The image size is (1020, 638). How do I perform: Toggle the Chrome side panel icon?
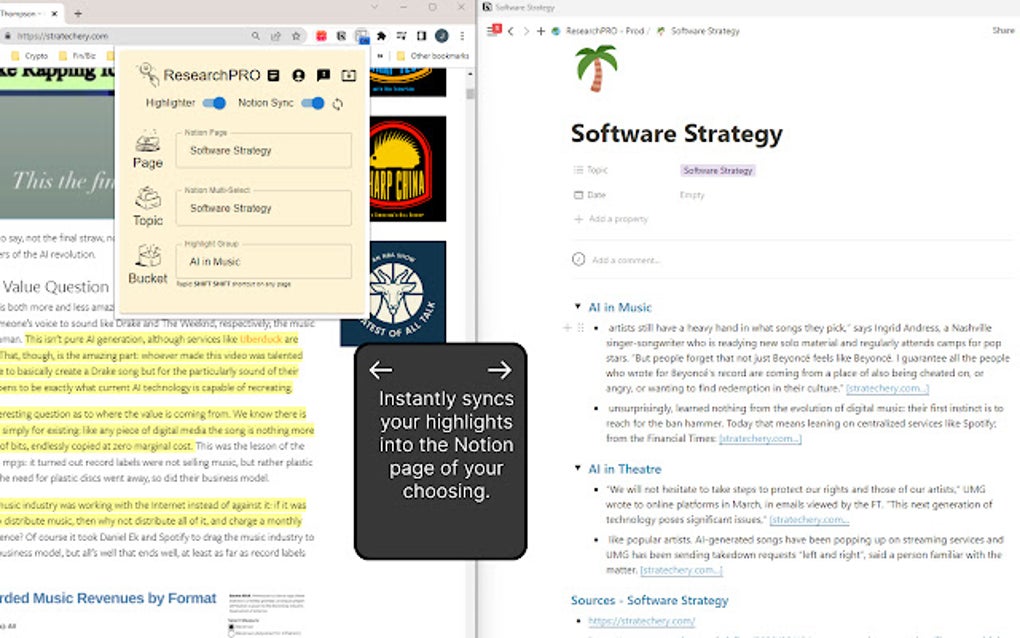[422, 36]
